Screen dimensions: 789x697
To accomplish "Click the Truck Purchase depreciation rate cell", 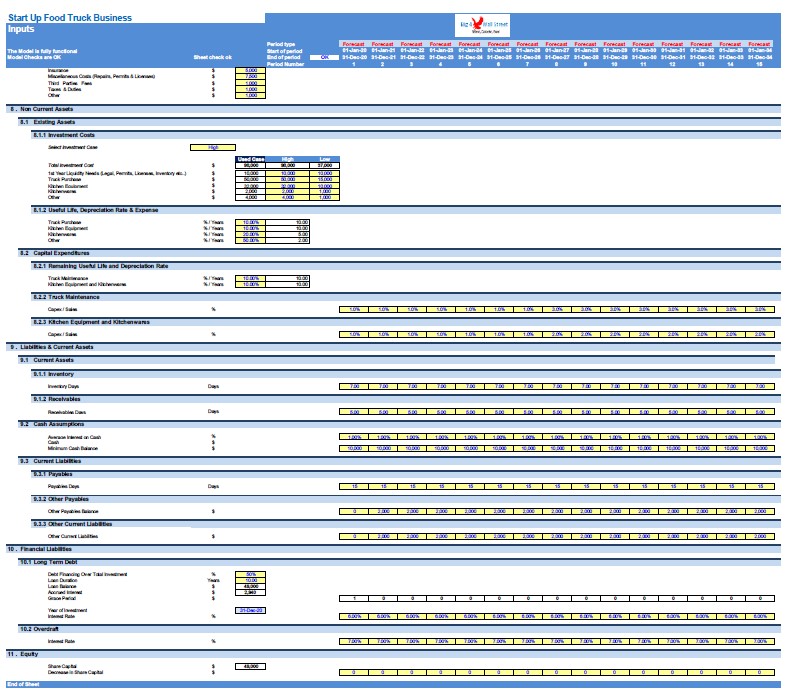I will [x=250, y=222].
